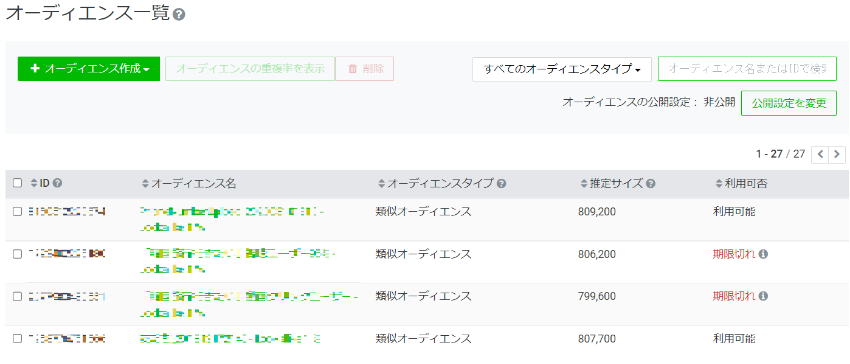The image size is (850, 364).
Task: Go to previous page with left arrow
Action: point(820,154)
